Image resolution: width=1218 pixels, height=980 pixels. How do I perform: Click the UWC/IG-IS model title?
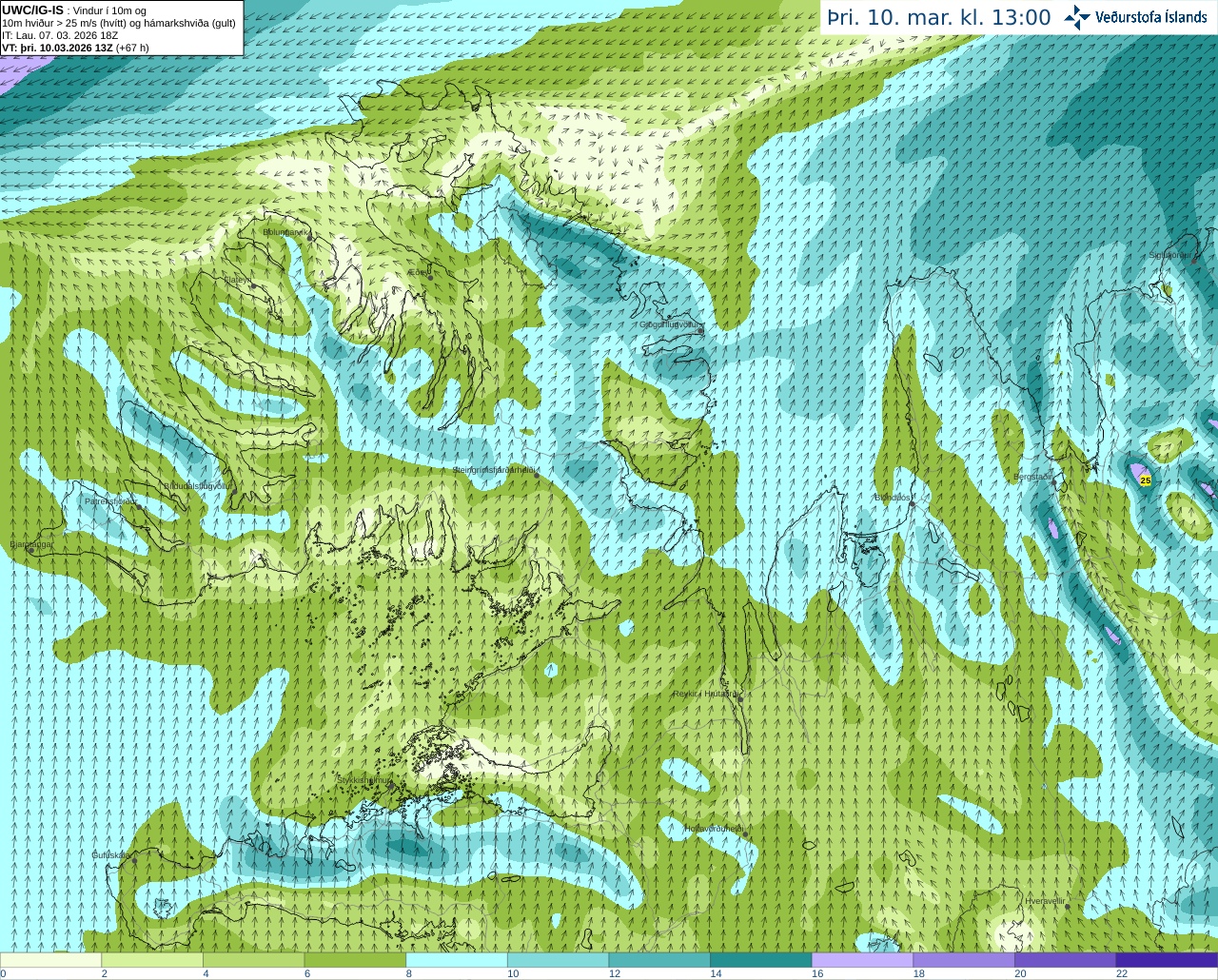(x=33, y=10)
